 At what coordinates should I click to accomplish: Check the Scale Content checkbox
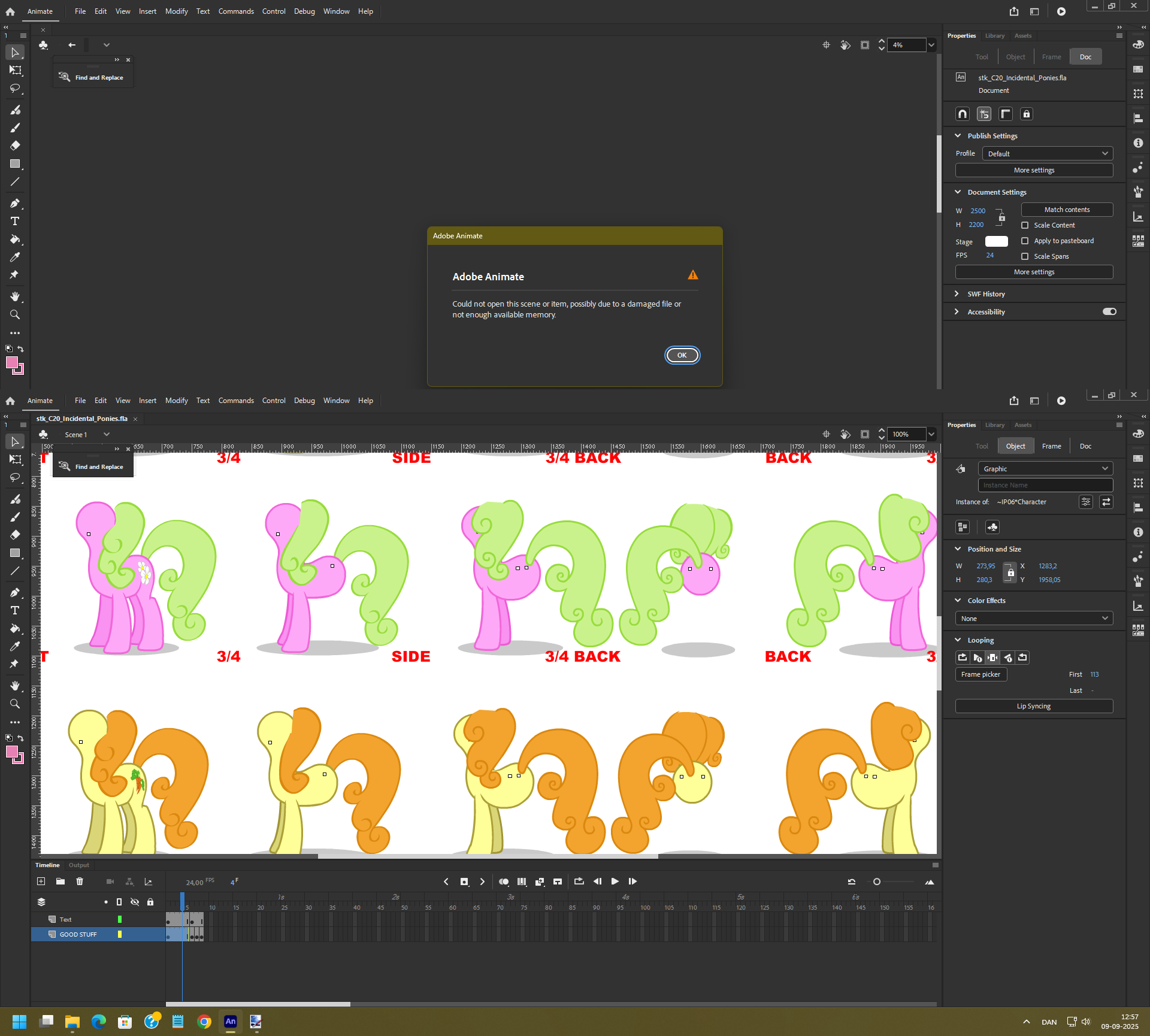tap(1025, 225)
